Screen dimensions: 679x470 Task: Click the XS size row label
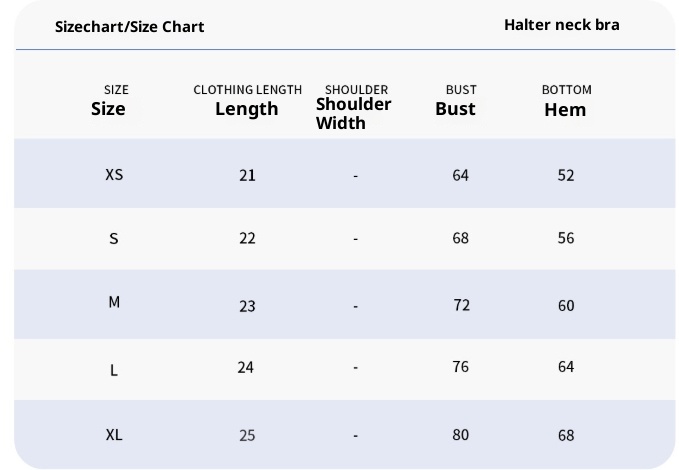click(114, 174)
